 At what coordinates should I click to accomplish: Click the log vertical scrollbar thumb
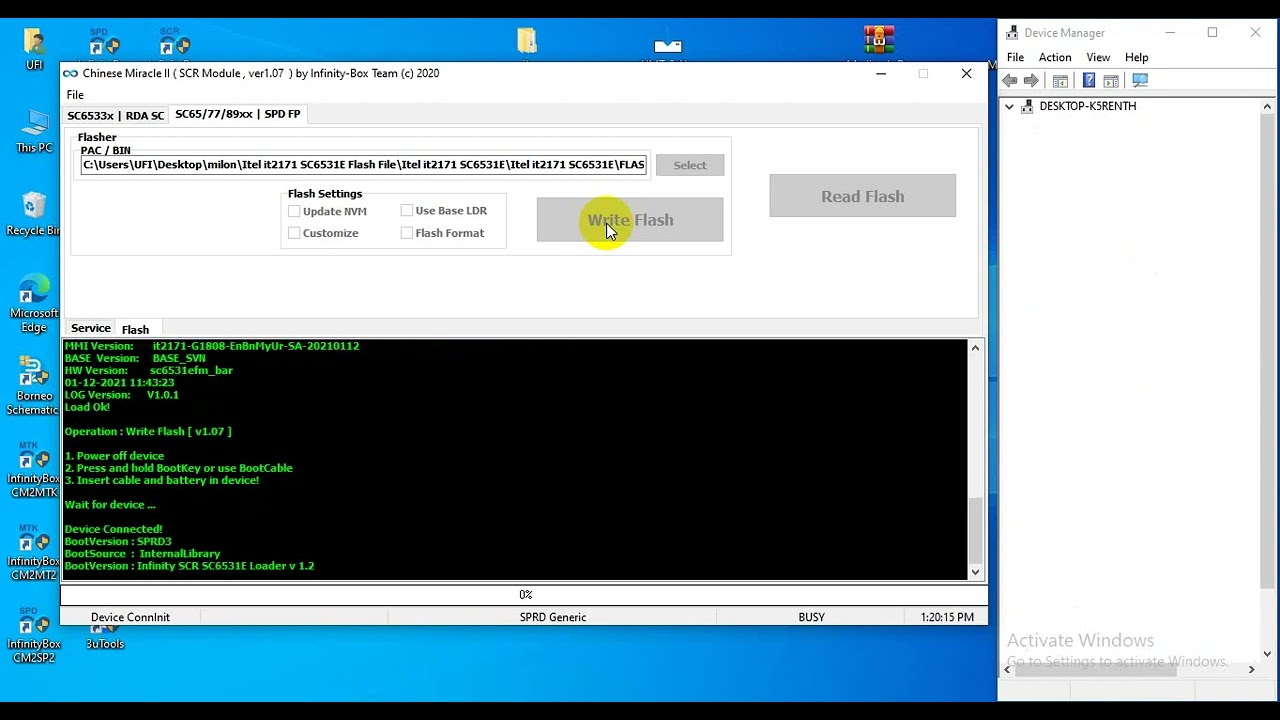tap(975, 530)
